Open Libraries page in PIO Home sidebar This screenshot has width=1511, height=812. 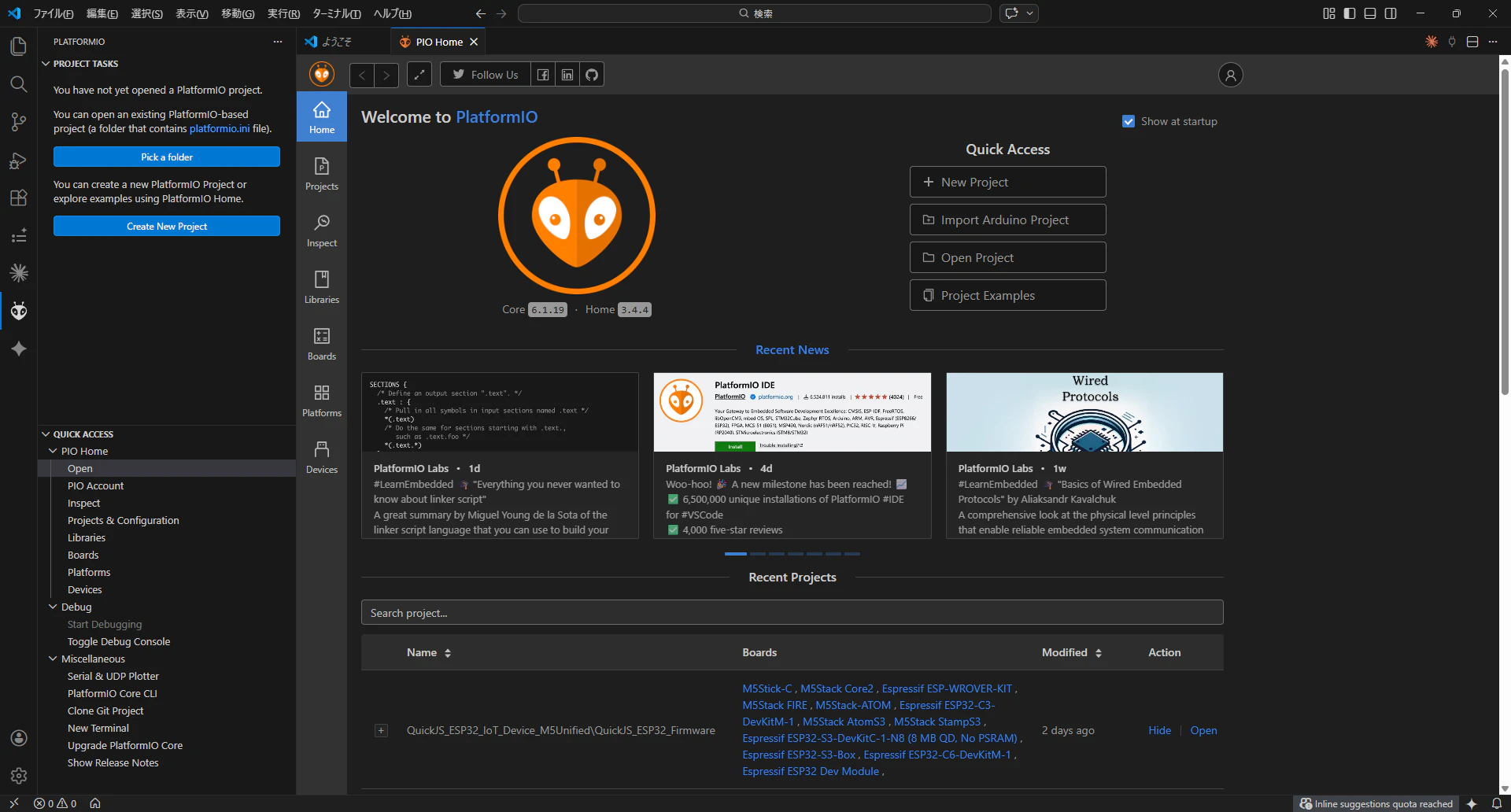coord(322,287)
